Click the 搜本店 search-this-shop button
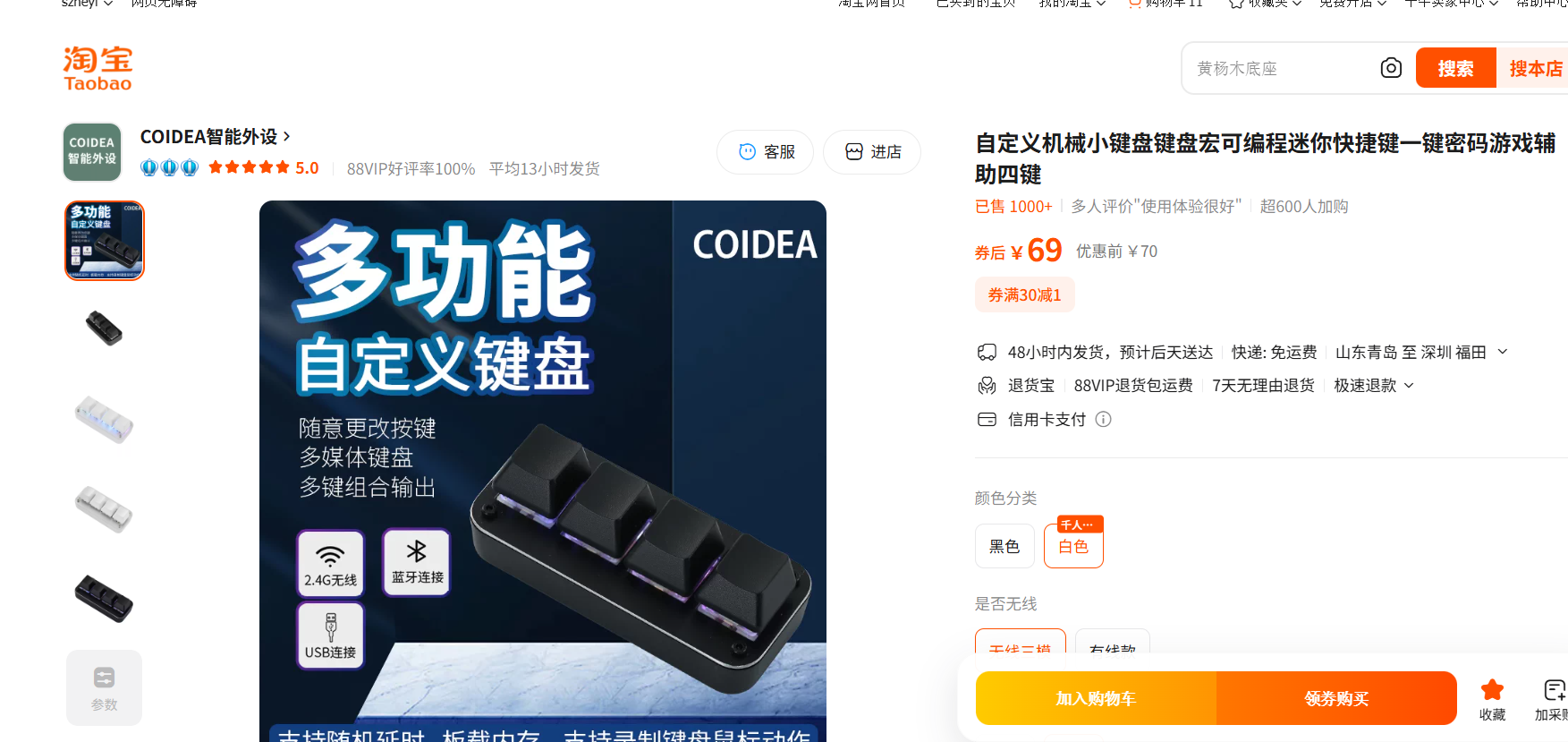Viewport: 1568px width, 742px height. (x=1534, y=68)
